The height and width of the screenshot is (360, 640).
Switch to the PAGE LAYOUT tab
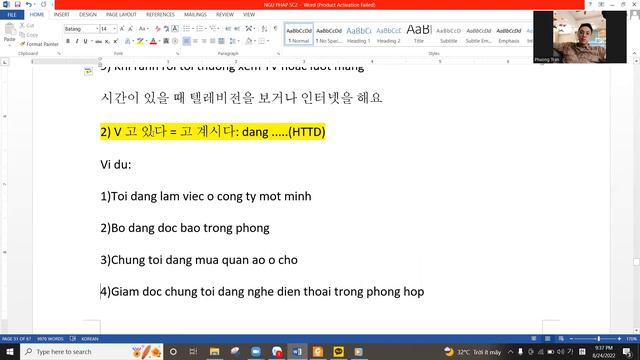point(121,15)
